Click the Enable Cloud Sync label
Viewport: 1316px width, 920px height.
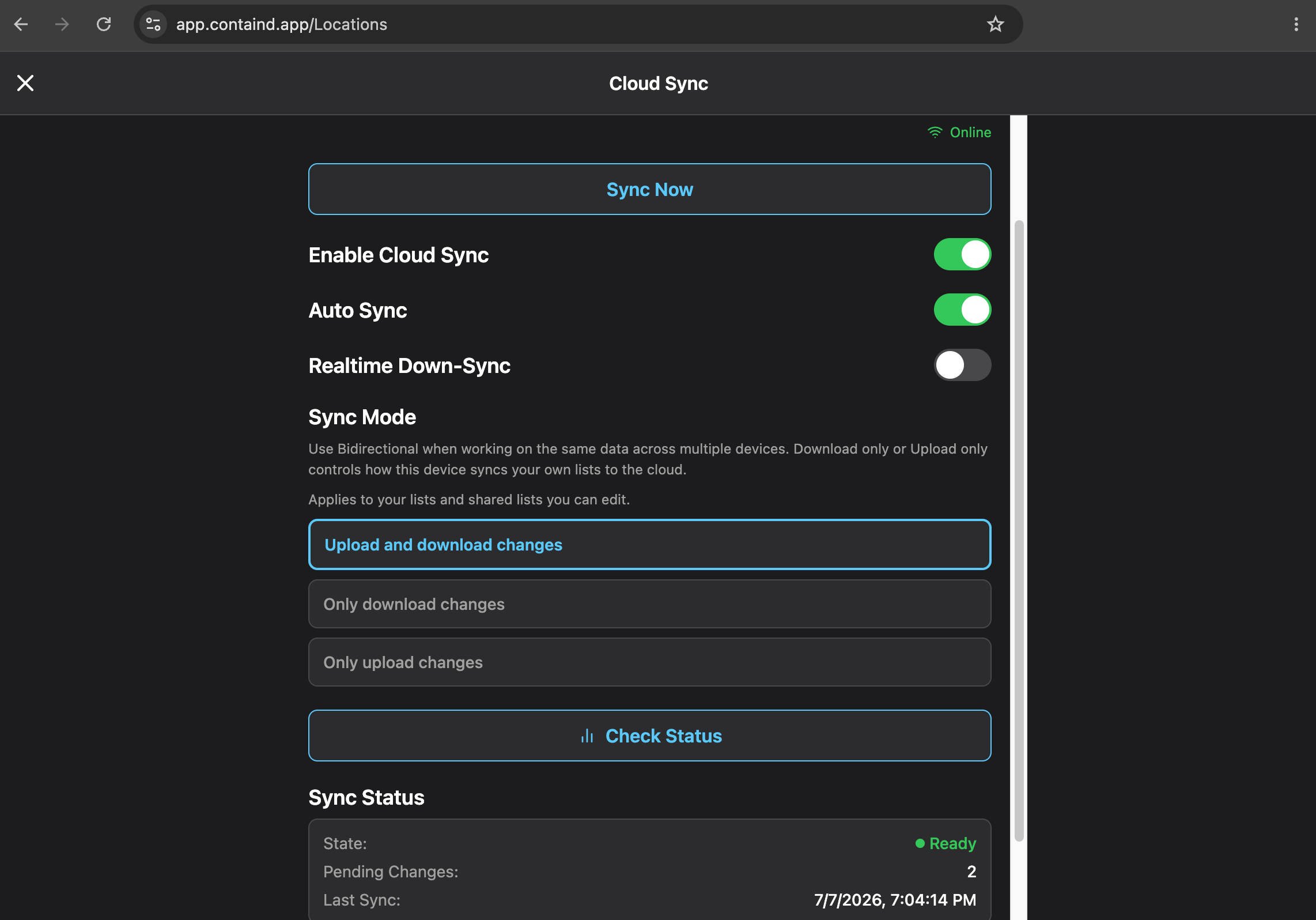399,255
